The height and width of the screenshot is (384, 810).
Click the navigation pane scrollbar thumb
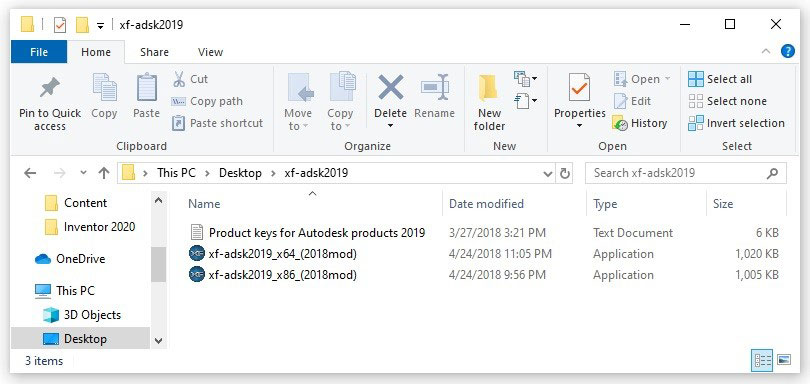coord(158,264)
